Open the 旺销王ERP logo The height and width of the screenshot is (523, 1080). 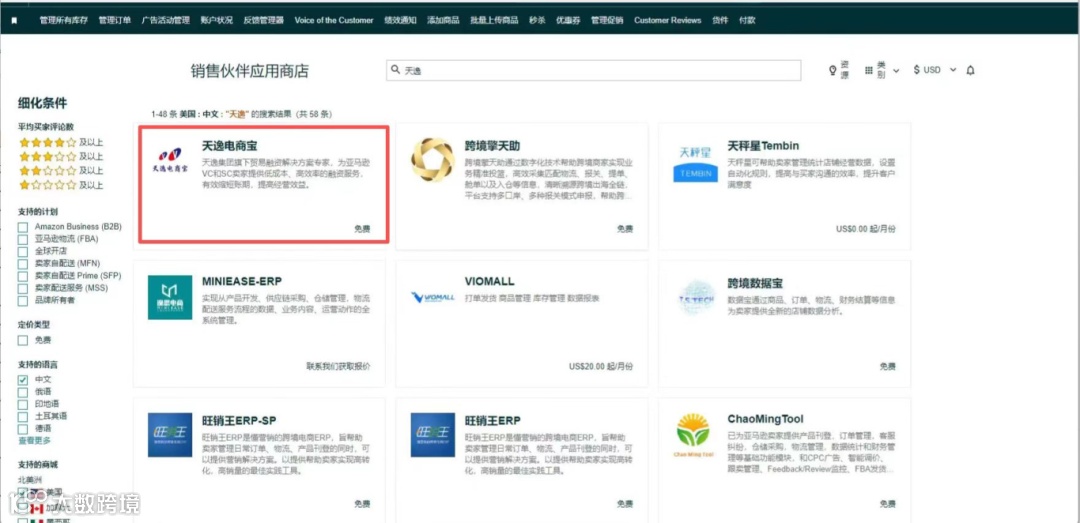coord(433,435)
